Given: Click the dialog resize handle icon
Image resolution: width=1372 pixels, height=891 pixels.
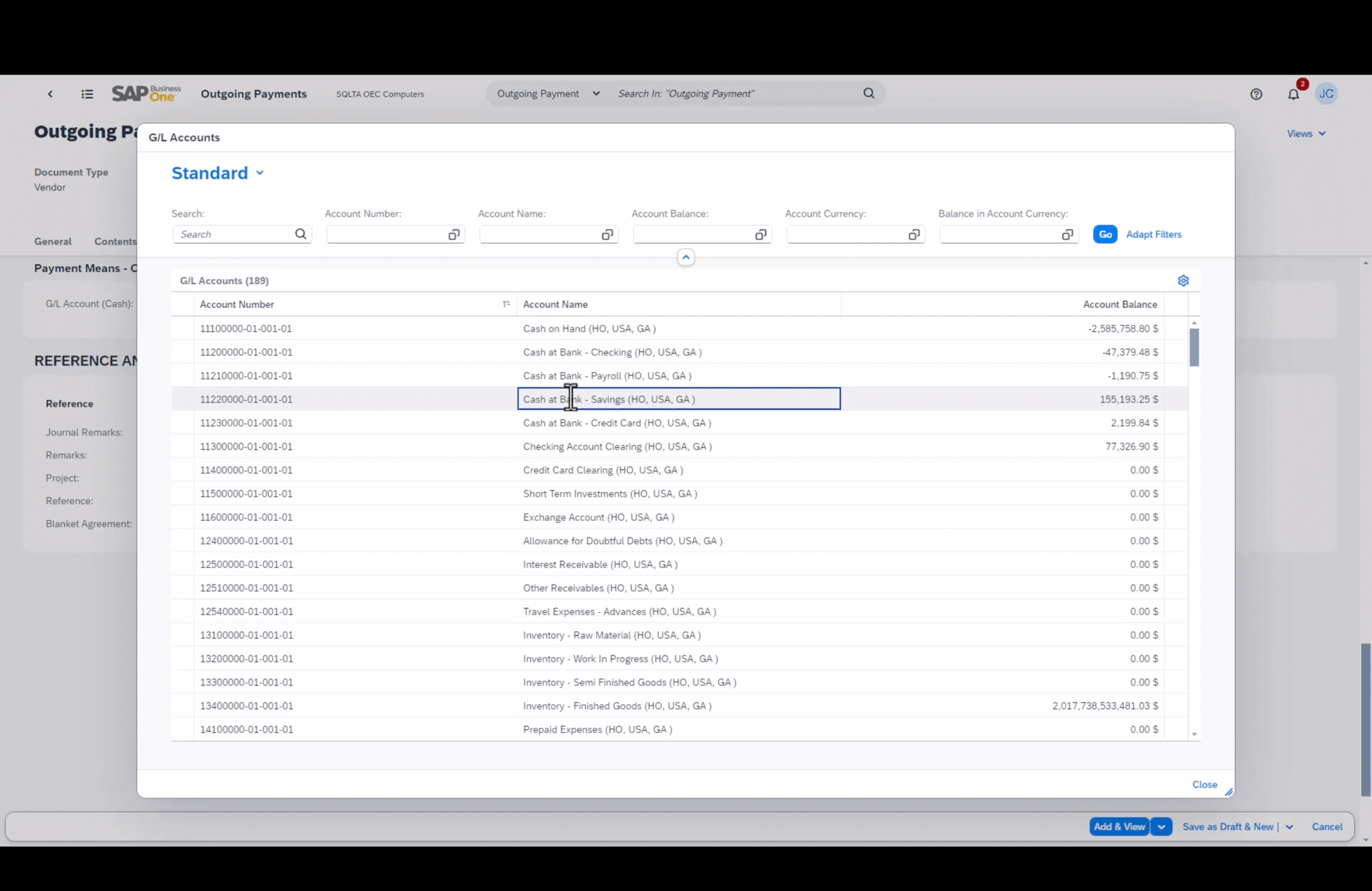Looking at the screenshot, I should pos(1228,792).
